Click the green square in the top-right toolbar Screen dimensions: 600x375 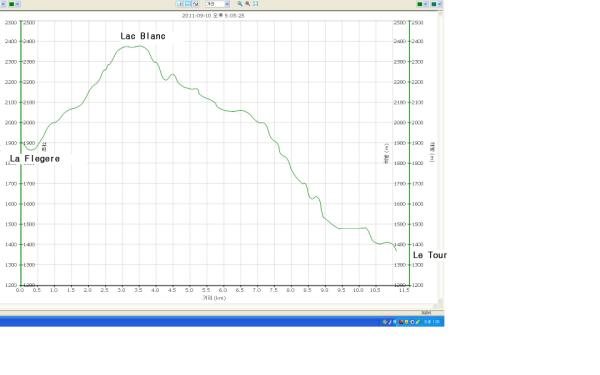[x=420, y=4]
